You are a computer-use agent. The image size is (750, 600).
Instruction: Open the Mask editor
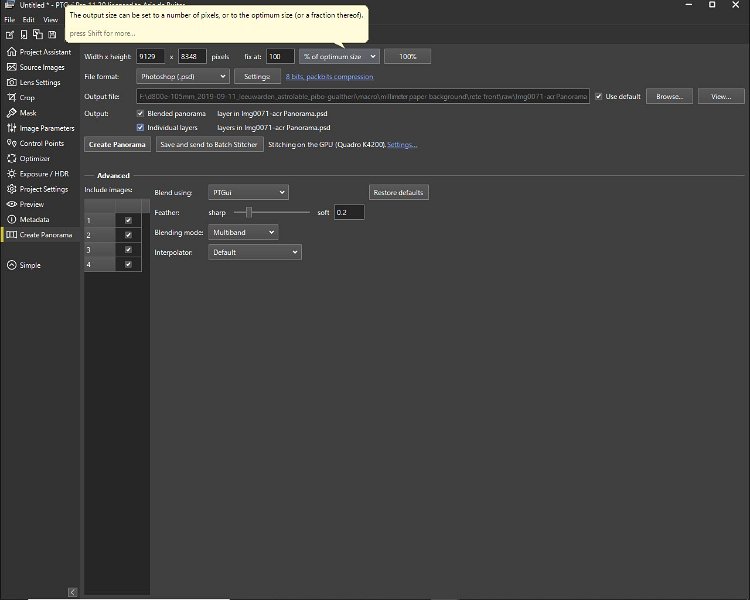pyautogui.click(x=28, y=113)
